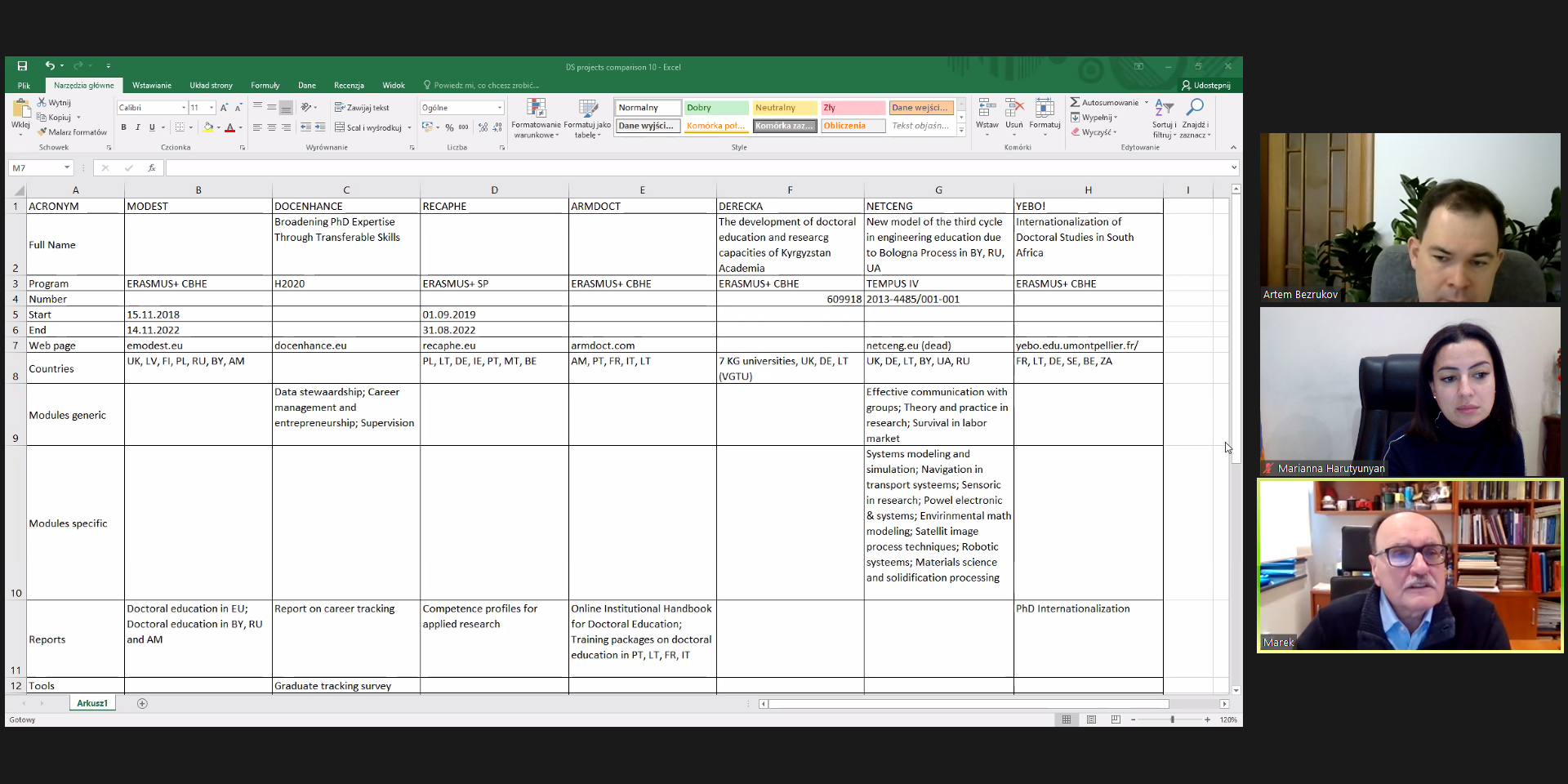The height and width of the screenshot is (784, 1568).
Task: Open the Calibri font name dropdown
Action: pos(183,108)
